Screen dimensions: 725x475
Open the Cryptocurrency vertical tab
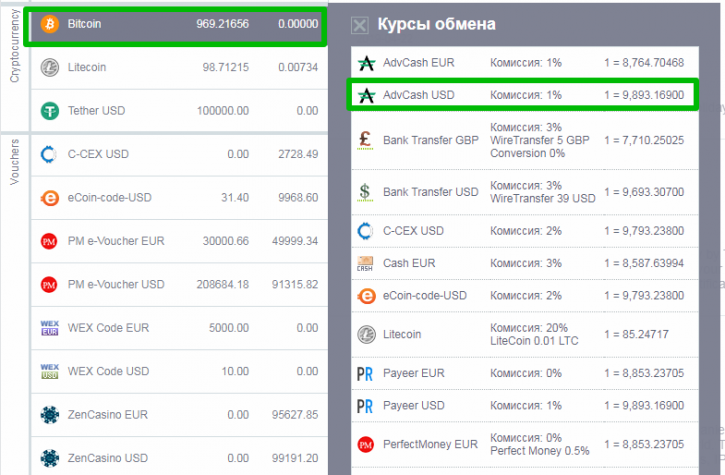(x=15, y=46)
